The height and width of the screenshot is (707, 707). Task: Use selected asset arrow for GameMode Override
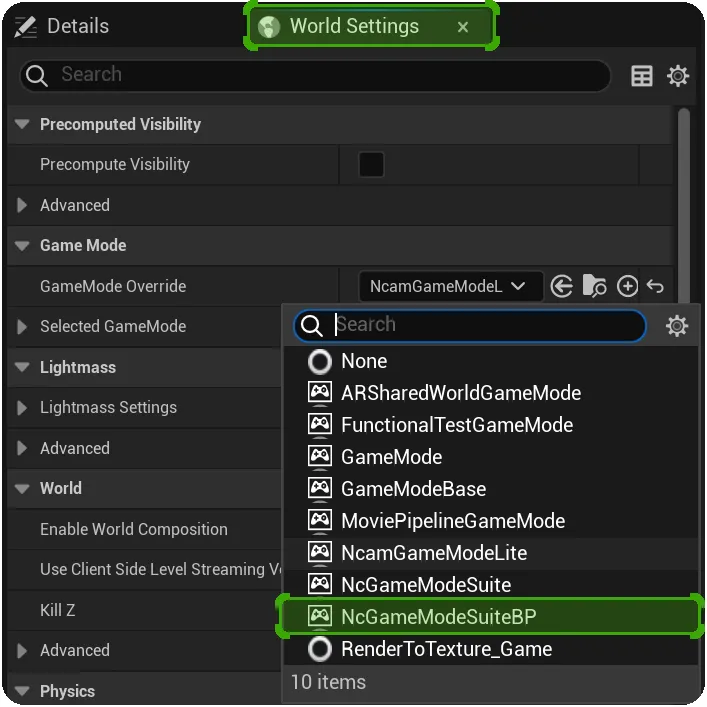pyautogui.click(x=561, y=286)
